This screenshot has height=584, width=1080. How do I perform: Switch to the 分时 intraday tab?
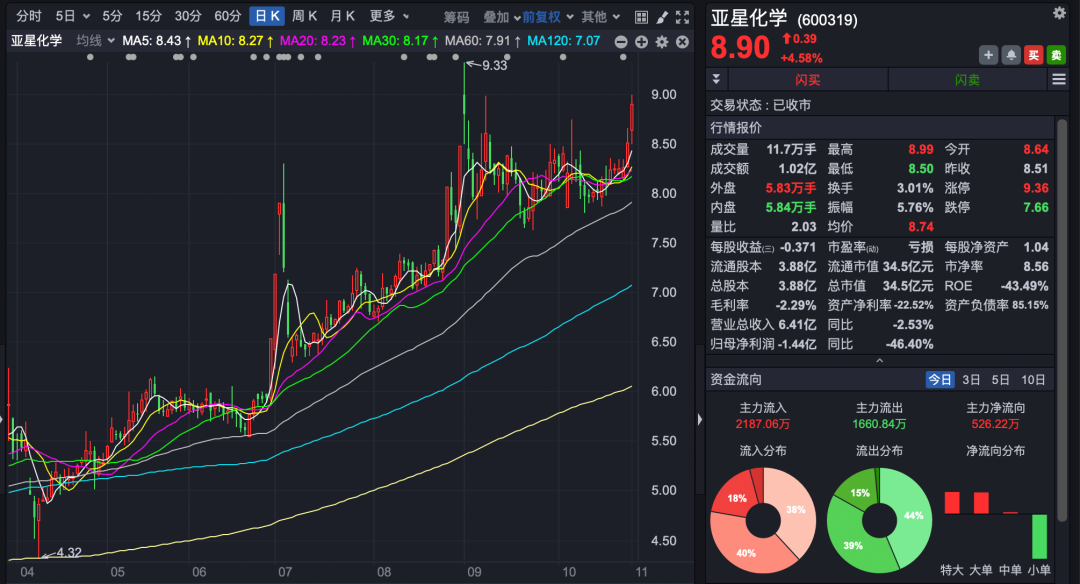pyautogui.click(x=29, y=16)
